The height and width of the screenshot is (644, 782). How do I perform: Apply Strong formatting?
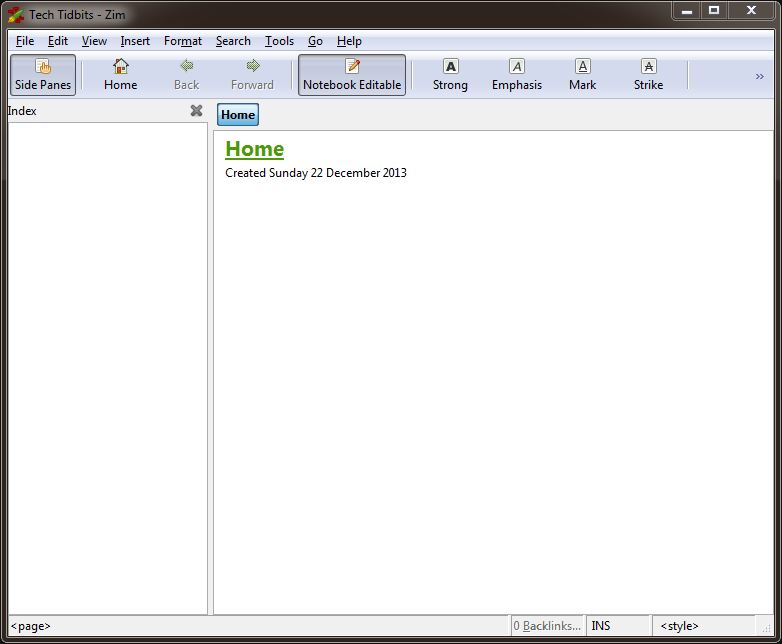coord(450,75)
